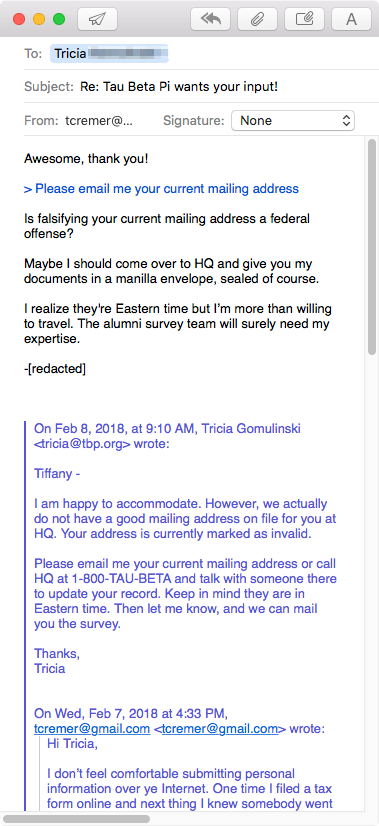Open the bracketed tcremer@gmail.com link
Screen dimensions: 379x826
pyautogui.click(x=220, y=729)
